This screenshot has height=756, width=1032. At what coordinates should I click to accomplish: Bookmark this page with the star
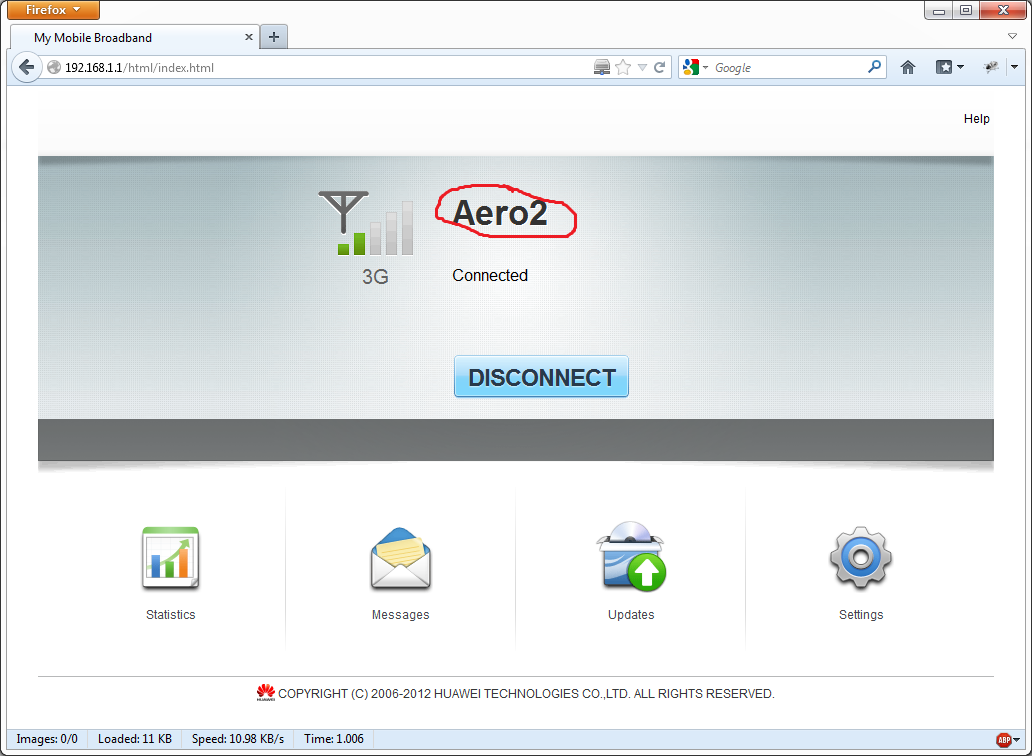[623, 67]
